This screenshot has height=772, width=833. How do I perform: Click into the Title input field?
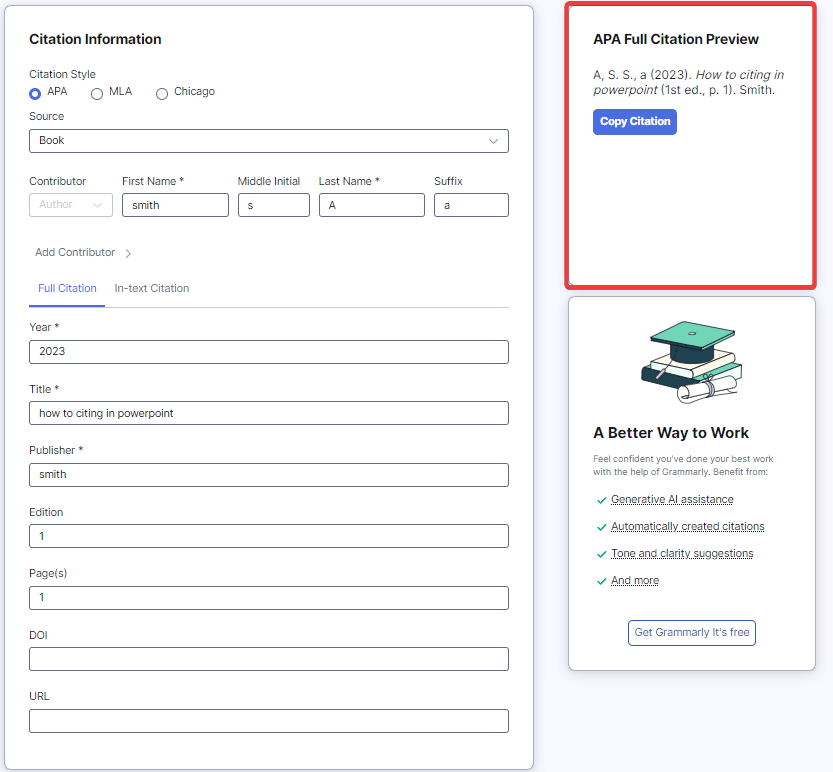tap(268, 413)
